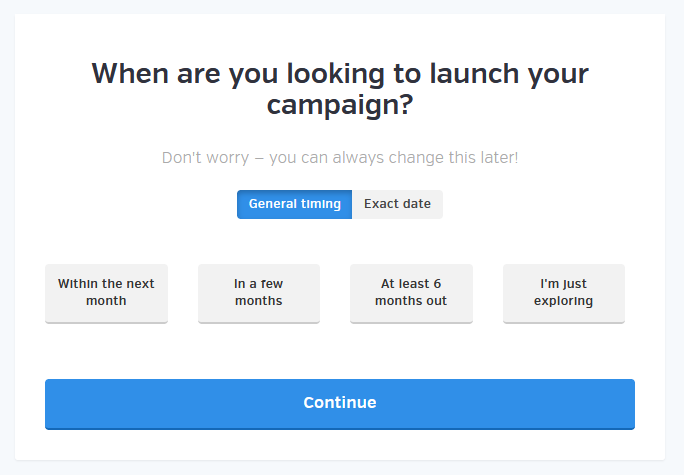Pick "At least 6 months out"

pos(411,293)
